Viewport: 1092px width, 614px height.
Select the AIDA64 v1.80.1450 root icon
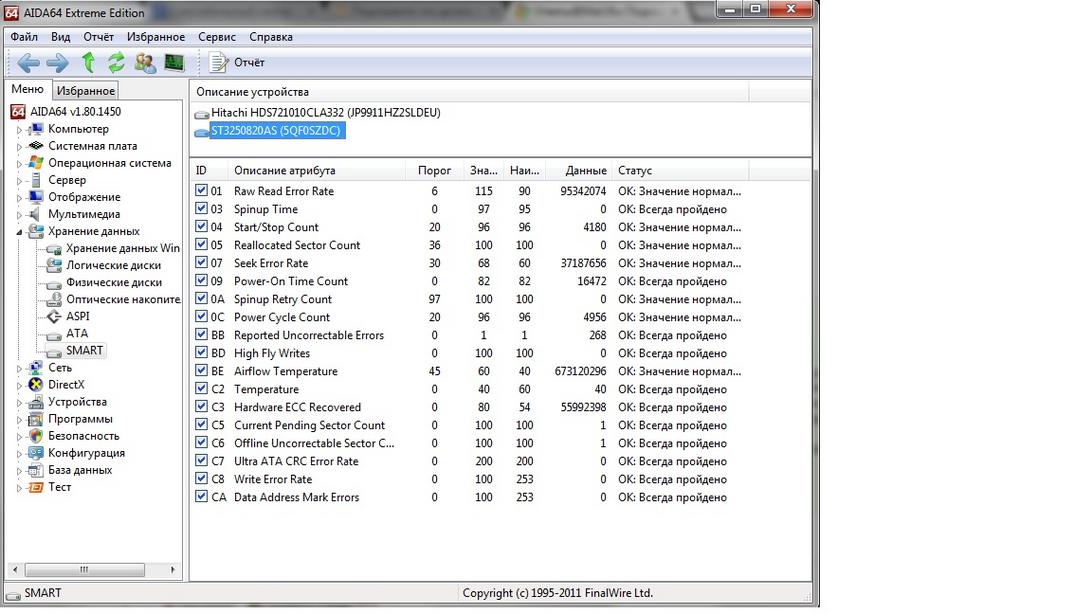(x=18, y=111)
